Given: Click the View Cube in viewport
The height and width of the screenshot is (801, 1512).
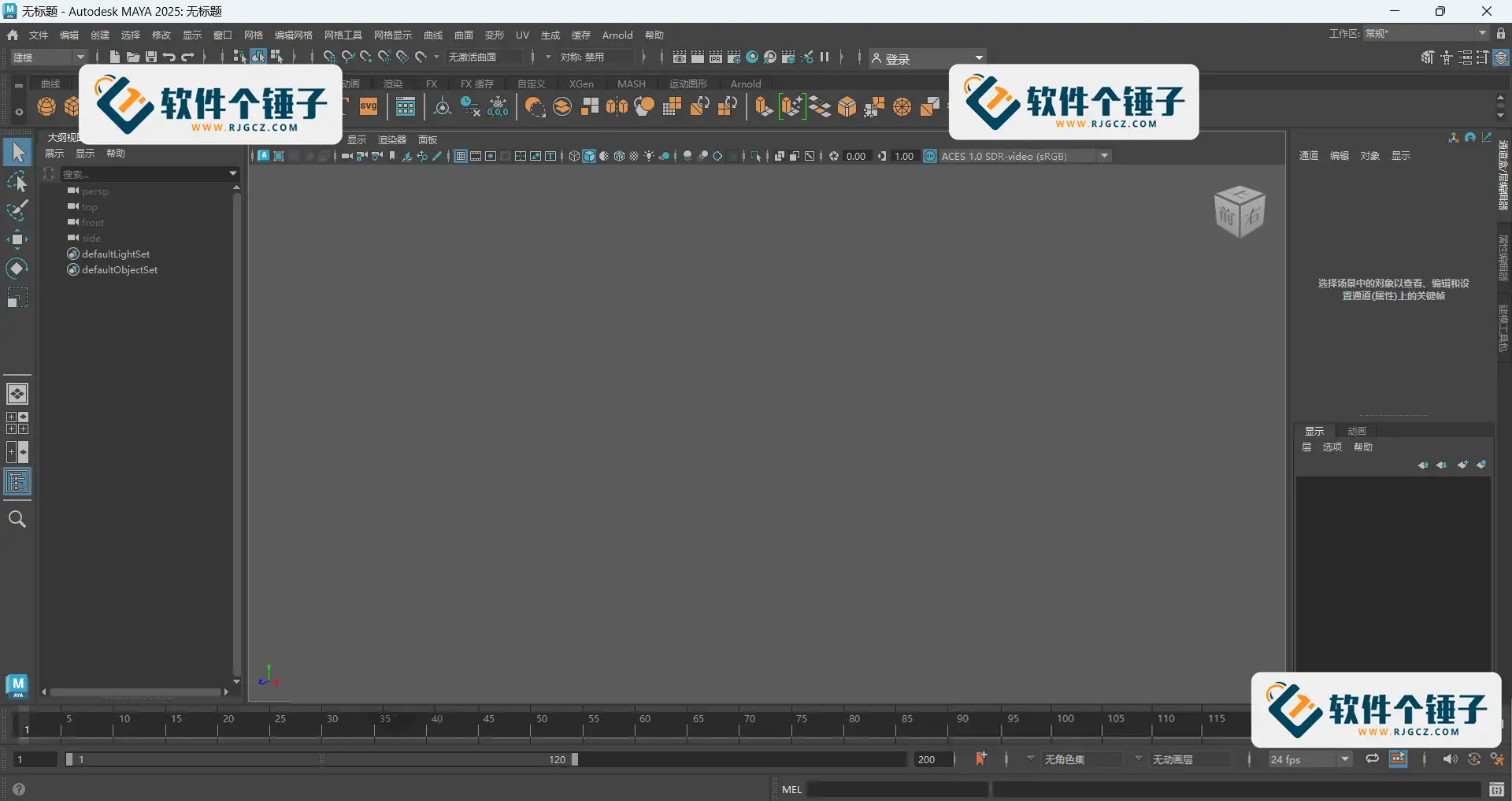Looking at the screenshot, I should coord(1240,211).
